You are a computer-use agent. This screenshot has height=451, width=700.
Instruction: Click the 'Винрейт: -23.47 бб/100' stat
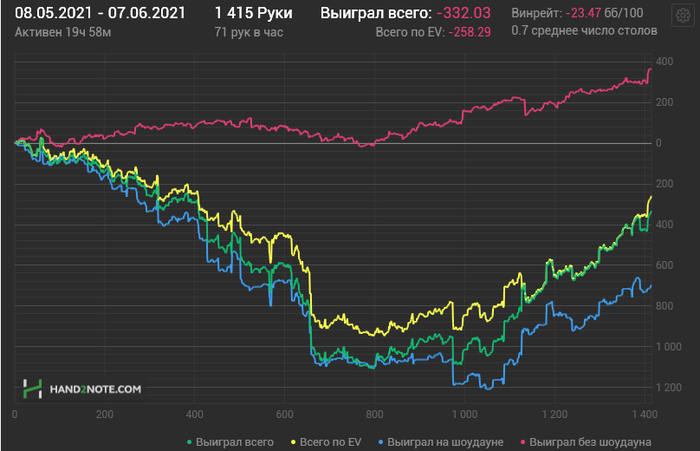577,13
